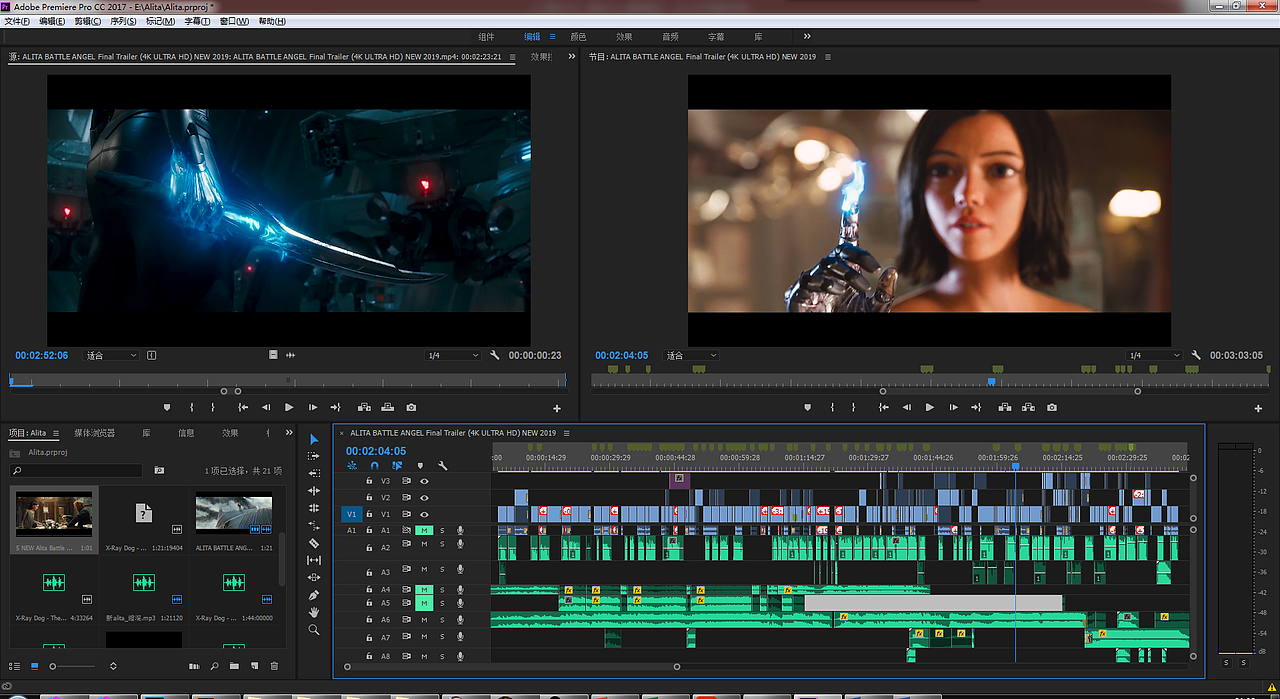Select the Razor tool in the tools panel
The width and height of the screenshot is (1280, 699).
[x=314, y=543]
